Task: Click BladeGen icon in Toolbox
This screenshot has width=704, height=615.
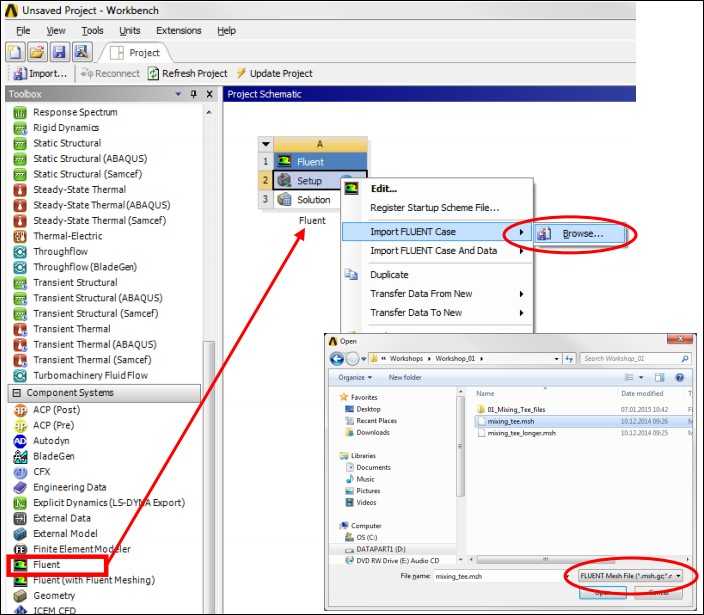Action: 20,457
